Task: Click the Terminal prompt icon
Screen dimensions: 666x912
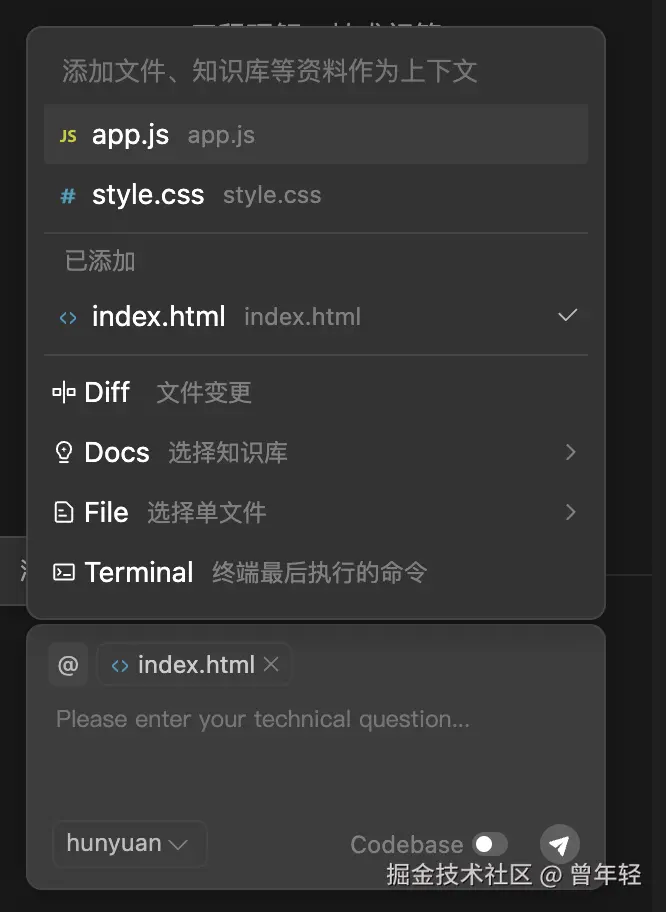Action: tap(64, 573)
